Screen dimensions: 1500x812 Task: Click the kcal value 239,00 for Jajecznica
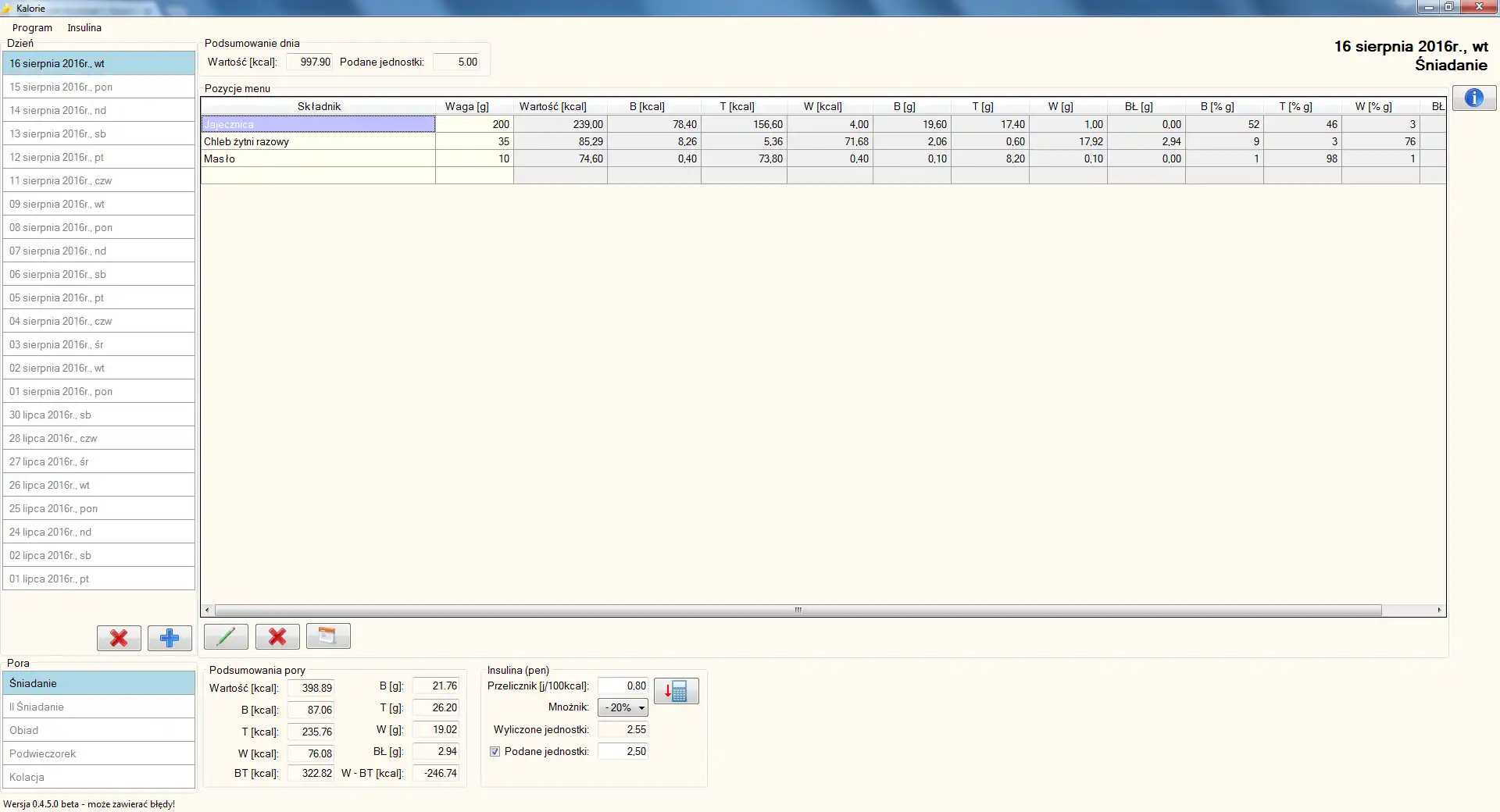coord(560,124)
